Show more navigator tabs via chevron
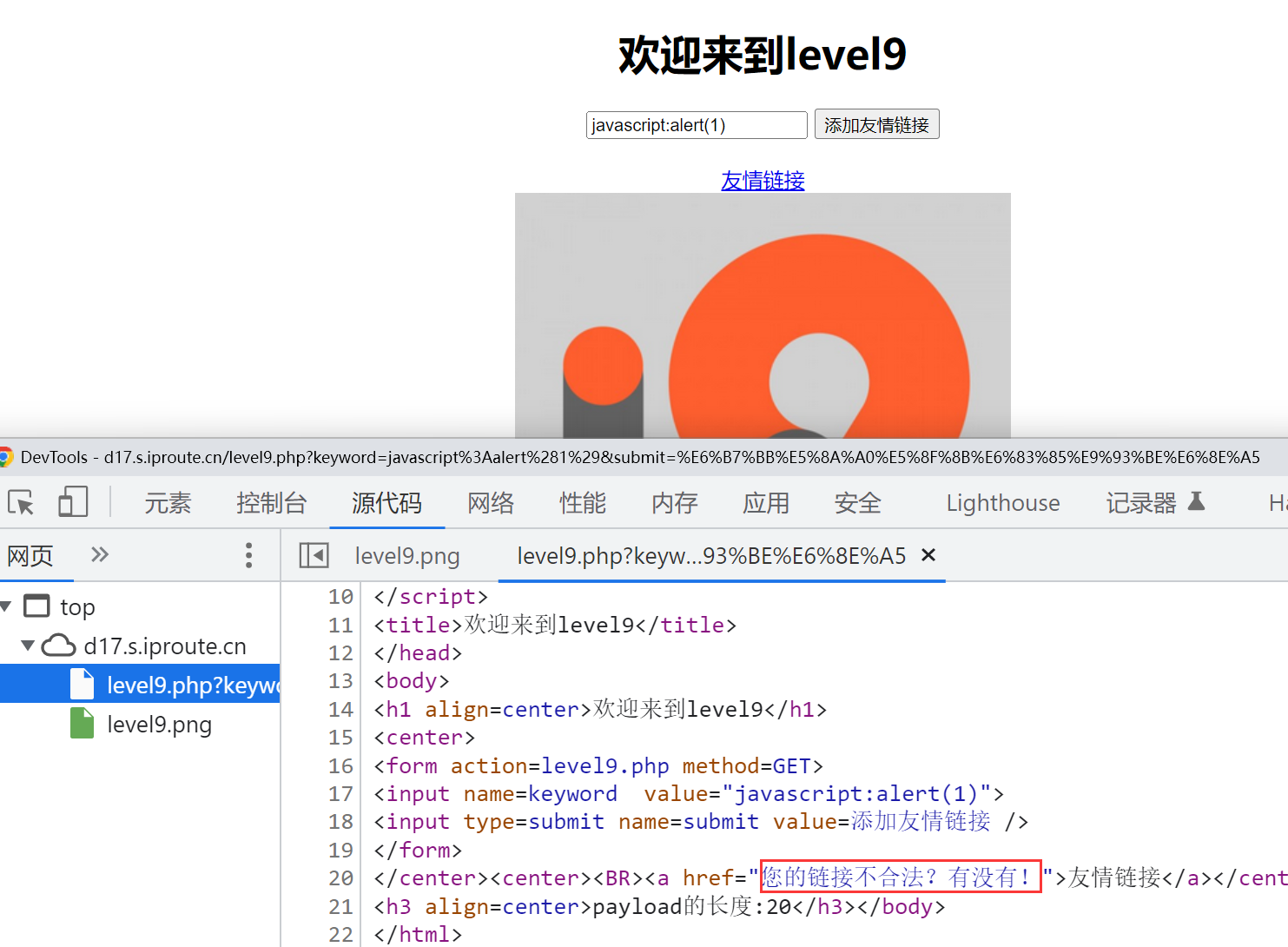The image size is (1288, 947). pos(100,554)
